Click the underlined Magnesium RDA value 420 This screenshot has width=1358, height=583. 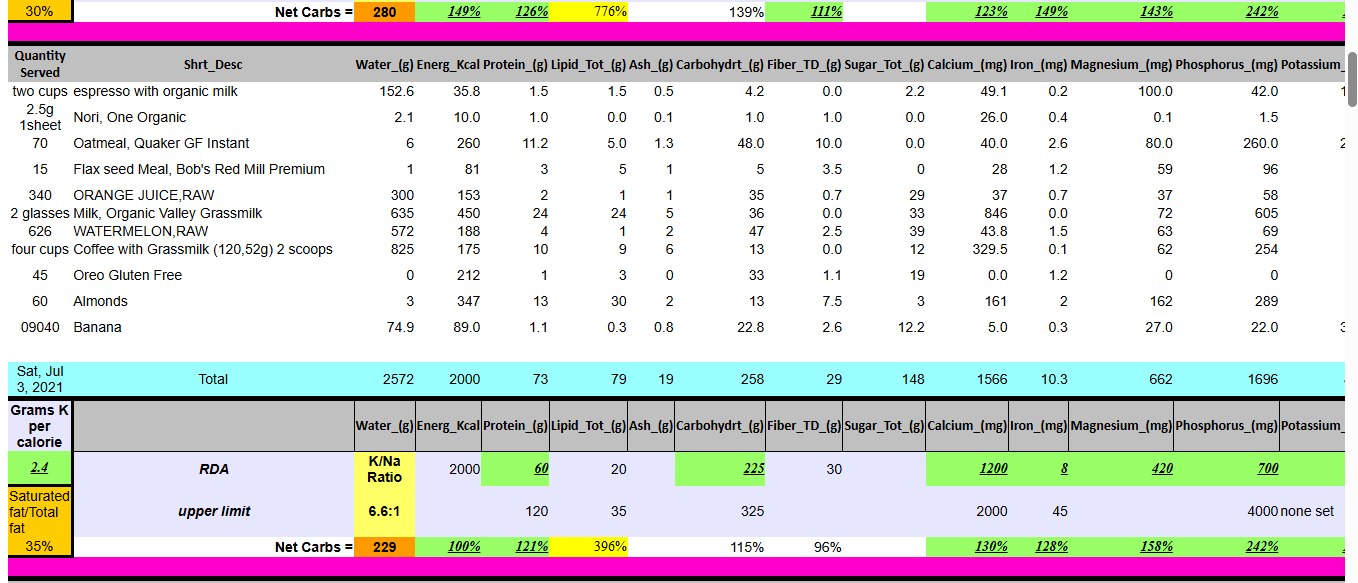(1160, 468)
